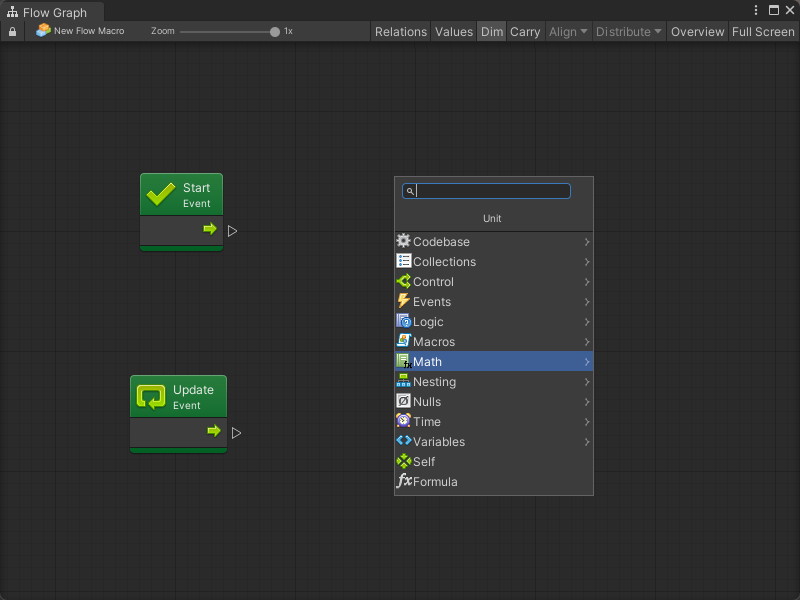Click the Codebase gear icon
The image size is (800, 600).
pyautogui.click(x=404, y=241)
